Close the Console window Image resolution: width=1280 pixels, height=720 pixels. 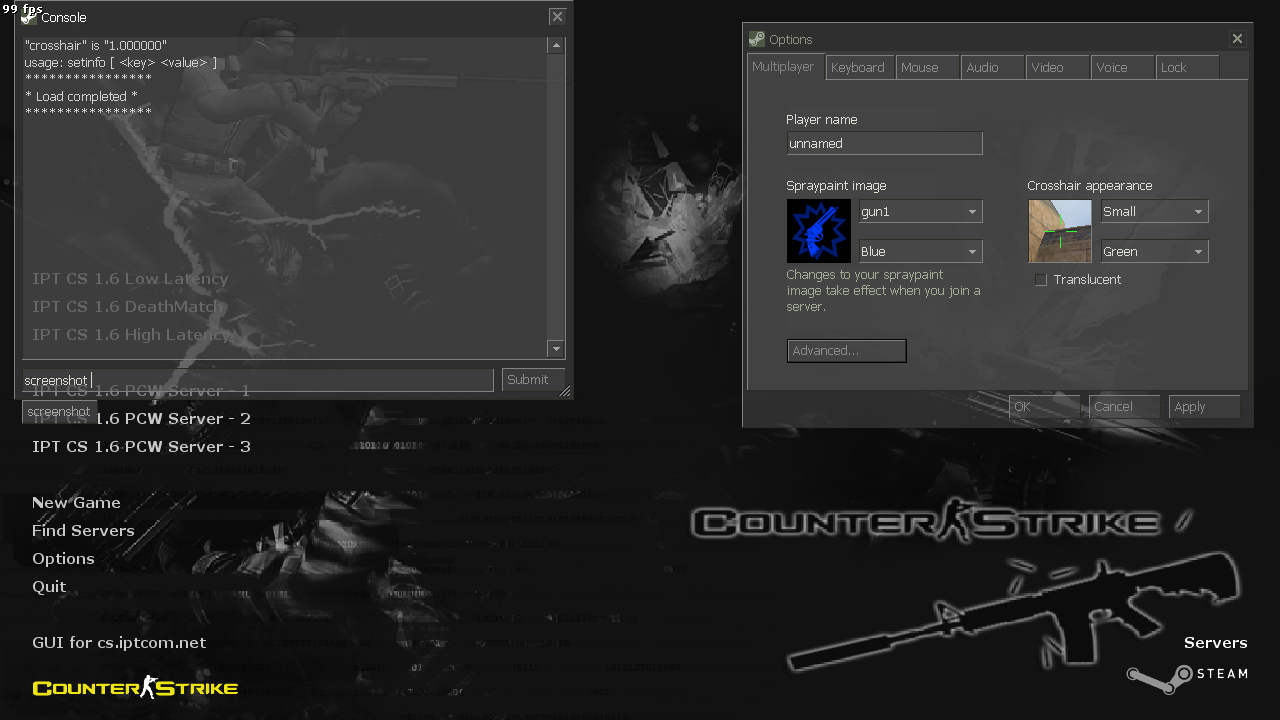coord(557,16)
